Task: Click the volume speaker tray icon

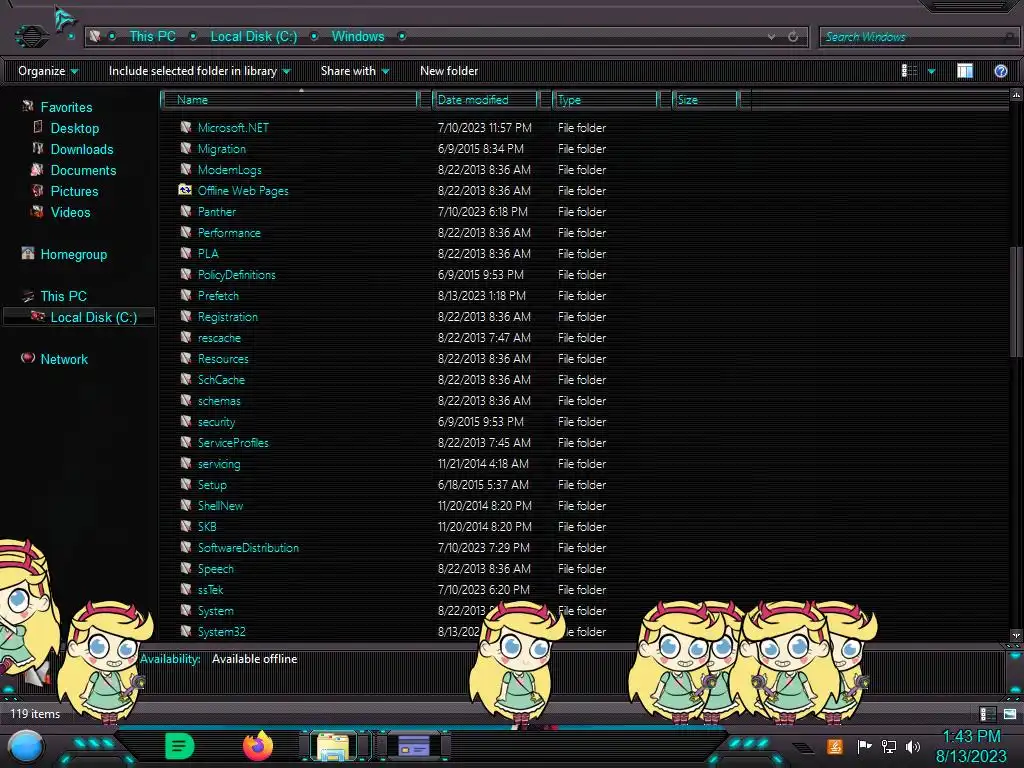Action: click(x=912, y=746)
